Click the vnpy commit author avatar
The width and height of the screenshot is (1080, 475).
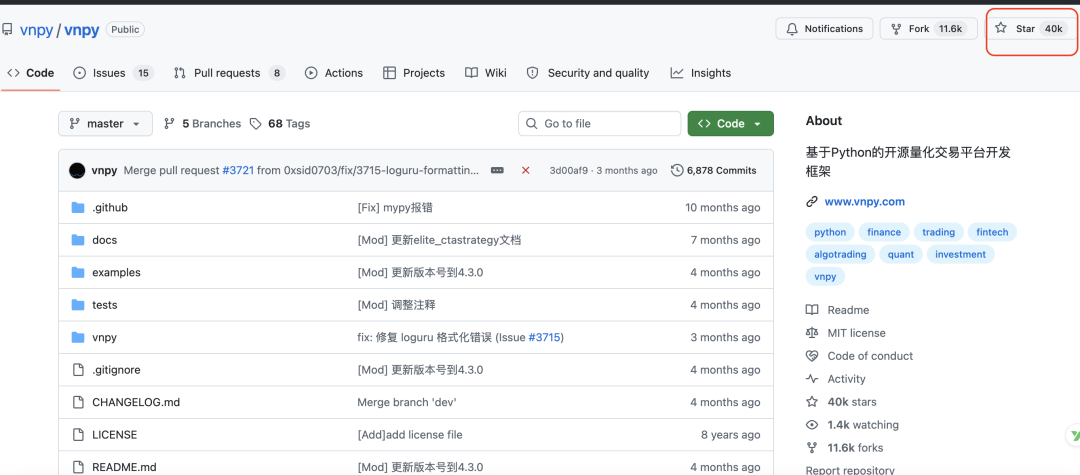pyautogui.click(x=77, y=170)
